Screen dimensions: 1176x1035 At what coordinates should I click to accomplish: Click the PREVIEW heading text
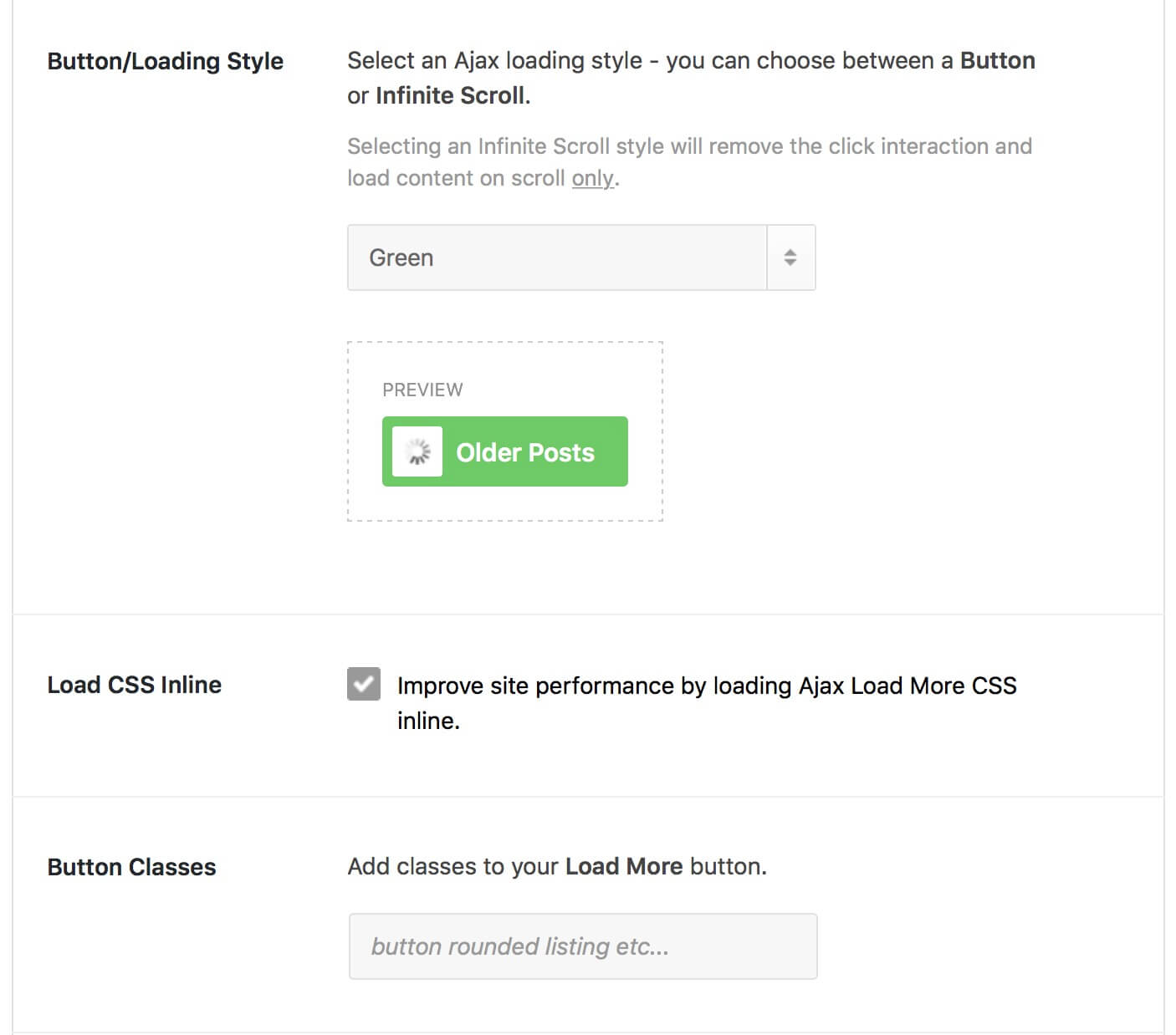pos(422,390)
